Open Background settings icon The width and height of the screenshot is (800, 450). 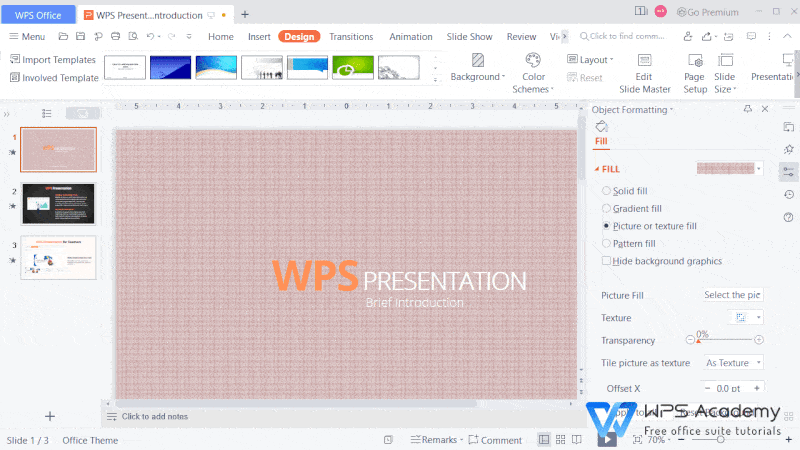(x=478, y=60)
